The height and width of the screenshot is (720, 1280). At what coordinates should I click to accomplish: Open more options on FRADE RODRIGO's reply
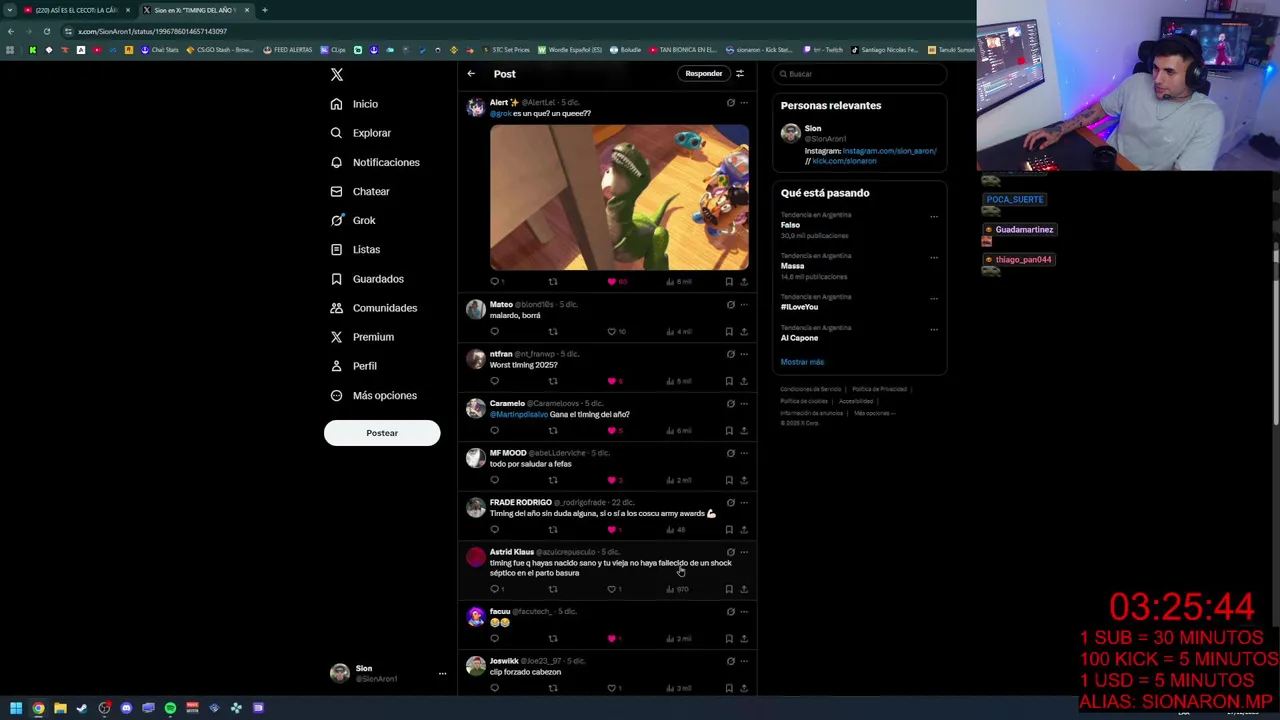tap(744, 502)
